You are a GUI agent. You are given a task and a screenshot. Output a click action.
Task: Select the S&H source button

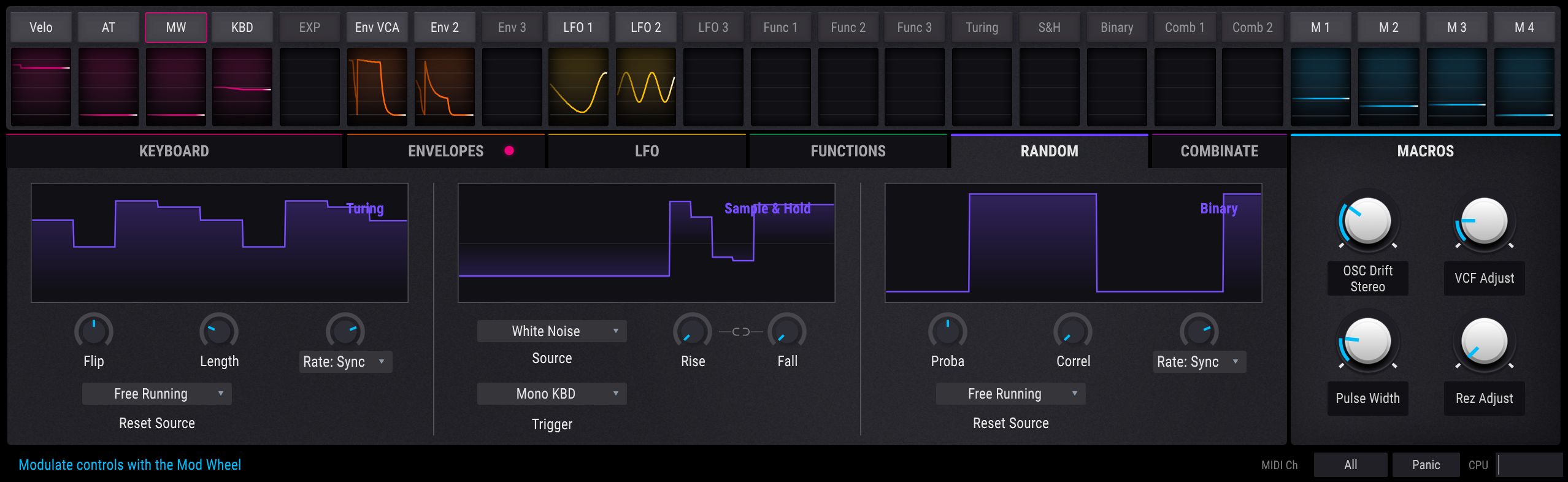(x=1050, y=28)
